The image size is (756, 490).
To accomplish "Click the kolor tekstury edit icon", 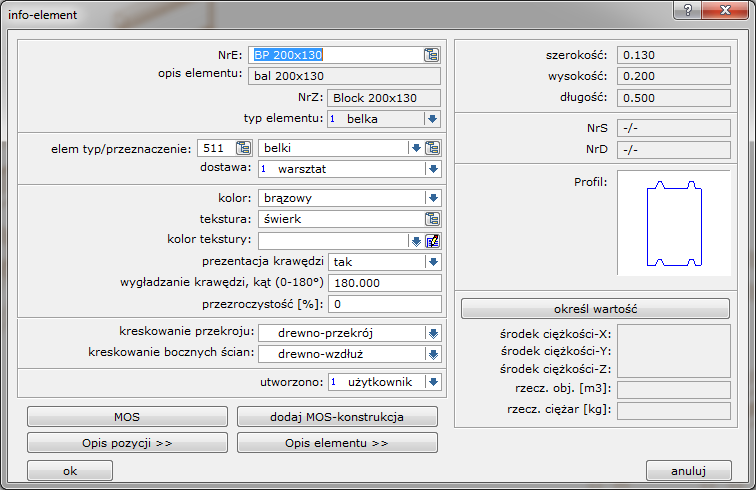I will (x=432, y=240).
